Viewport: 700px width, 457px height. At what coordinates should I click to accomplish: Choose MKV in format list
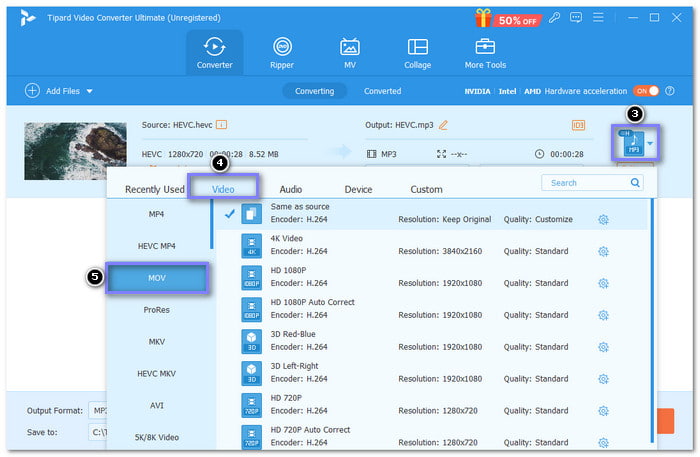(157, 342)
